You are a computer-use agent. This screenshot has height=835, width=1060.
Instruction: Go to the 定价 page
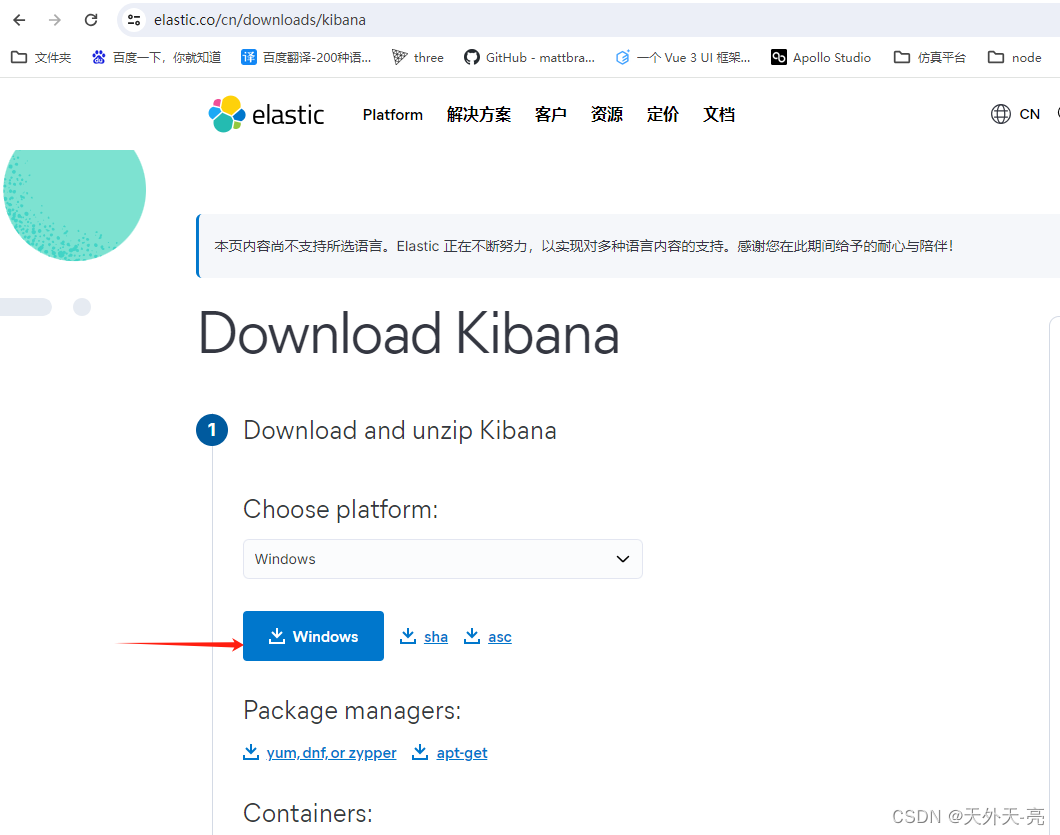point(662,115)
